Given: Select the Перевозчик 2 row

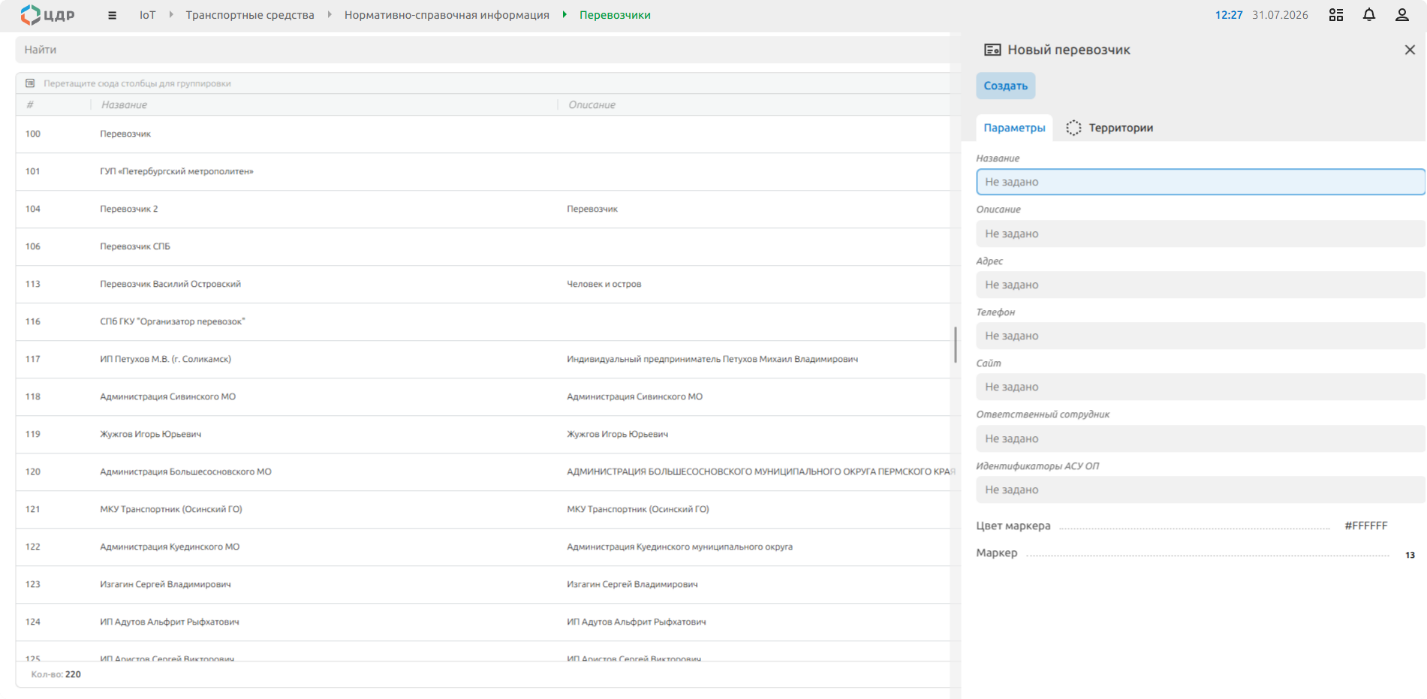Looking at the screenshot, I should [486, 209].
